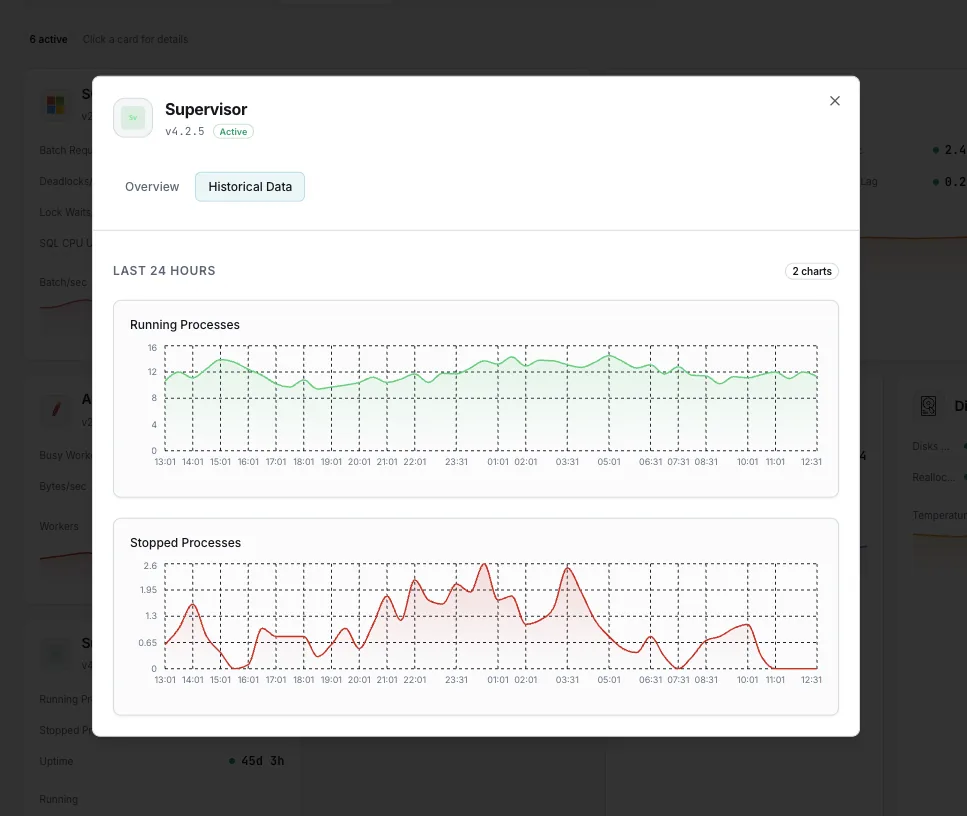Click the Supervisor app icon in header
The width and height of the screenshot is (967, 816).
point(133,118)
